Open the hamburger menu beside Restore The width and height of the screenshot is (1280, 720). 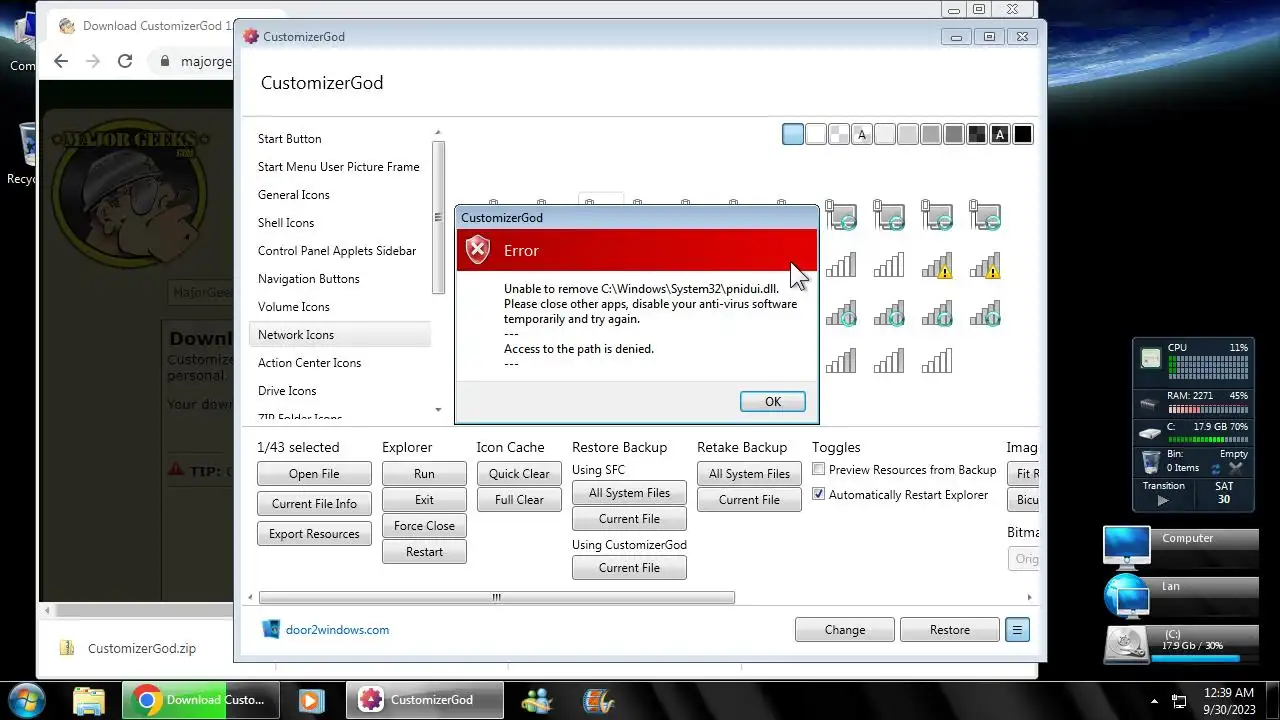pos(1017,630)
